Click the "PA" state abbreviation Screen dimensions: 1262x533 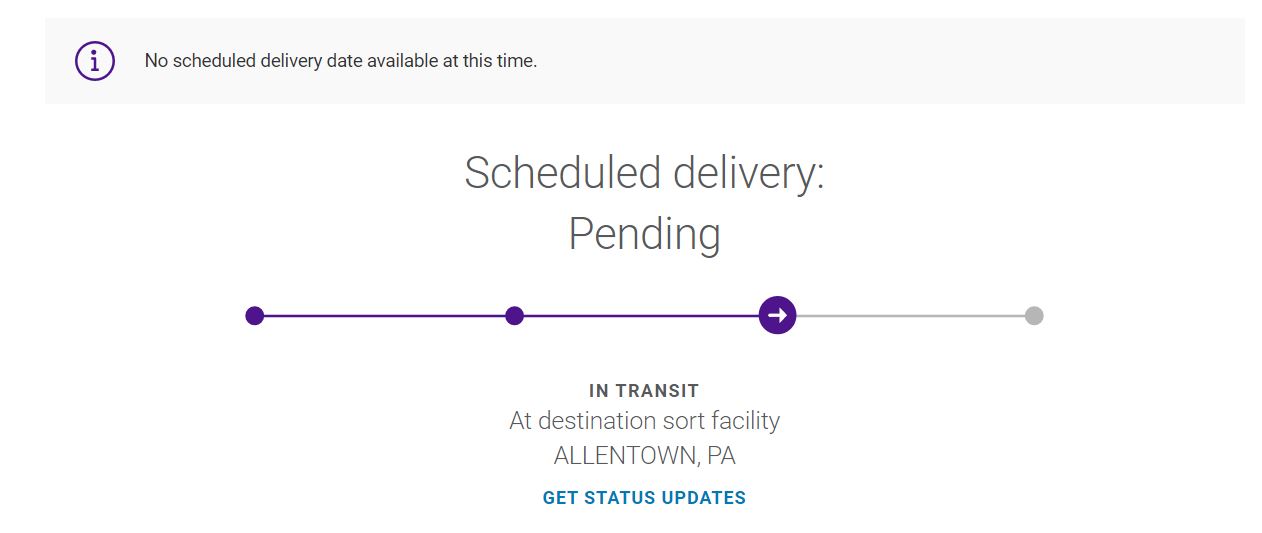point(721,456)
